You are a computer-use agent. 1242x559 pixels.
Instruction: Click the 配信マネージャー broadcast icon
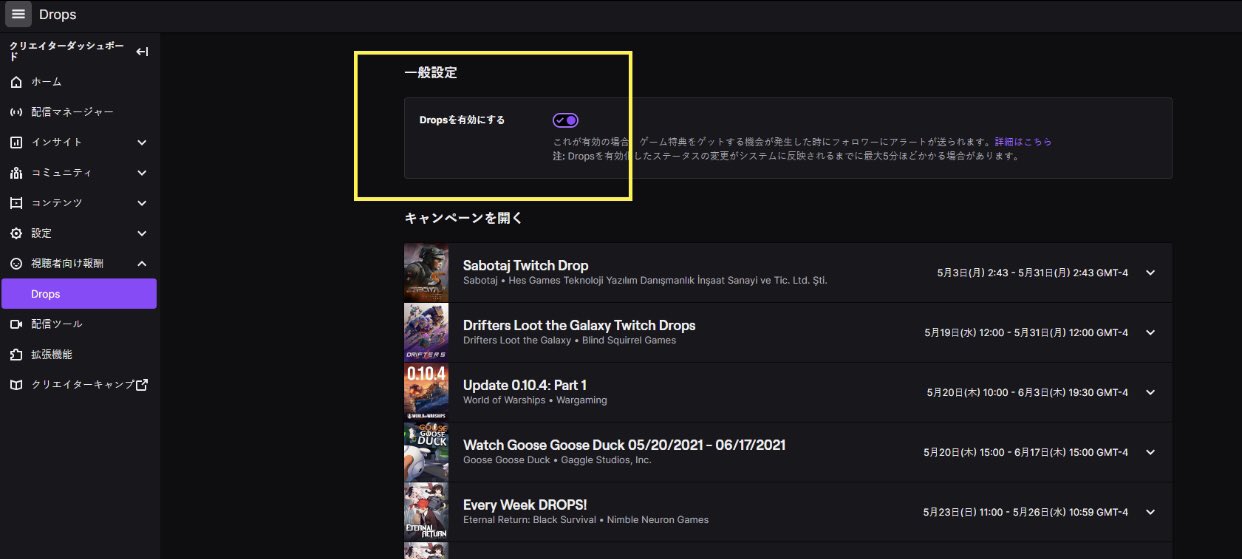pos(16,112)
